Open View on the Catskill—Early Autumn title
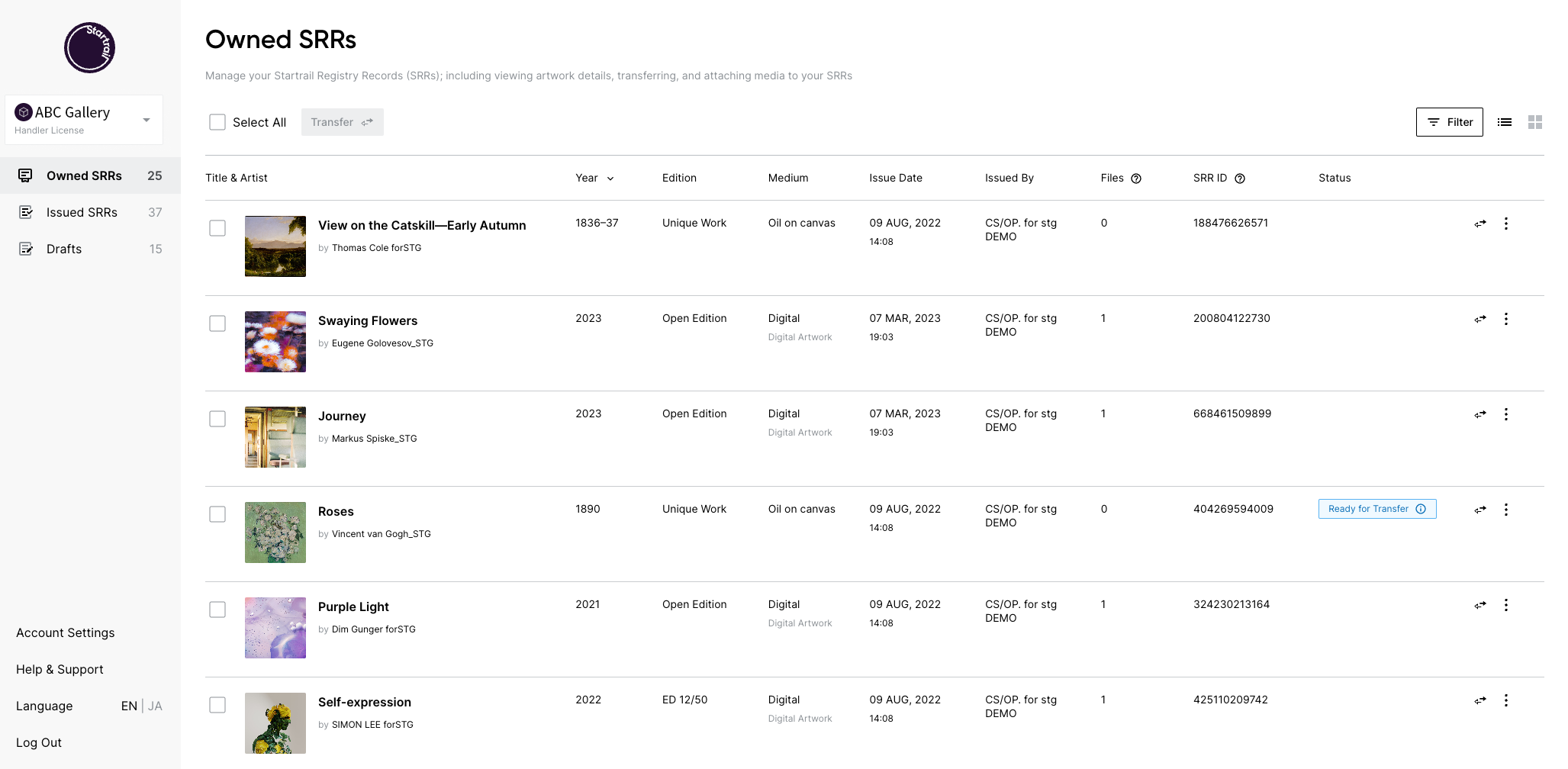Screen dimensions: 1568x769 pyautogui.click(x=422, y=225)
